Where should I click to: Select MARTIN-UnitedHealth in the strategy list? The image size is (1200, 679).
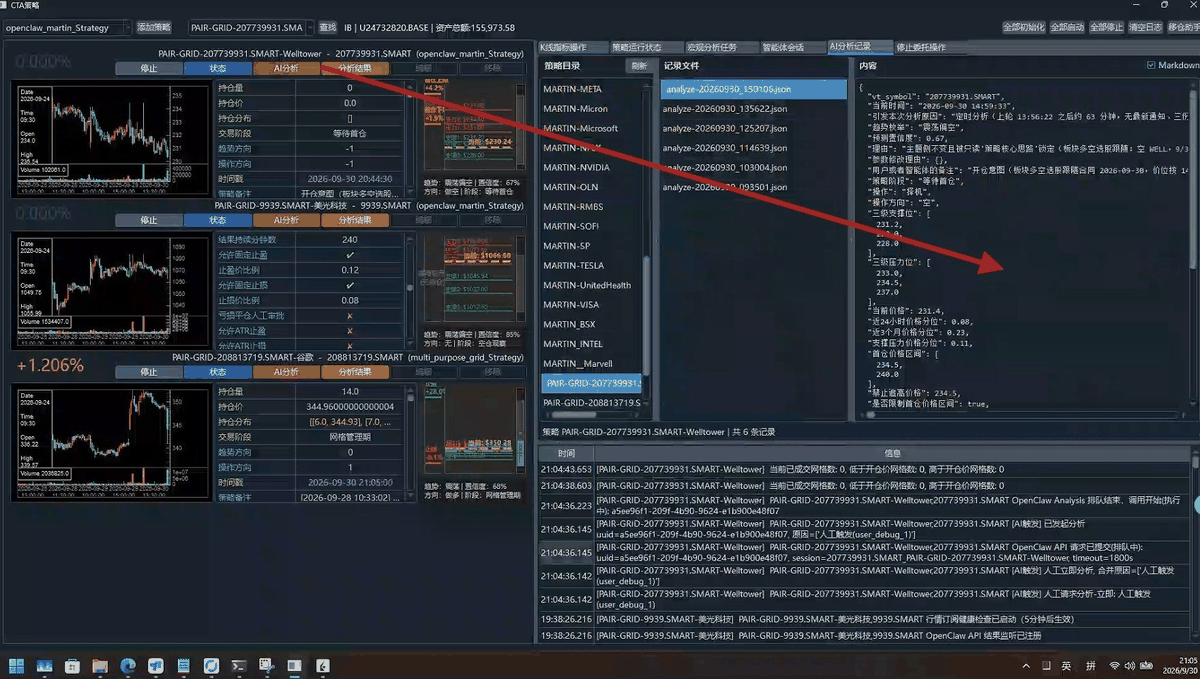[587, 285]
